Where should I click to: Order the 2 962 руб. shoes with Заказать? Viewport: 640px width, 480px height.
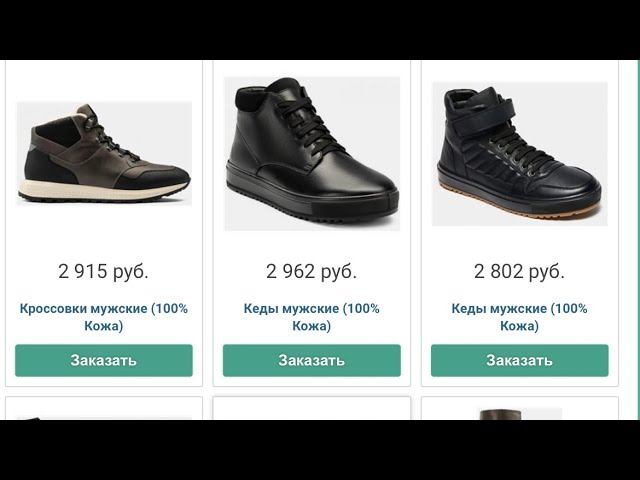coord(311,360)
